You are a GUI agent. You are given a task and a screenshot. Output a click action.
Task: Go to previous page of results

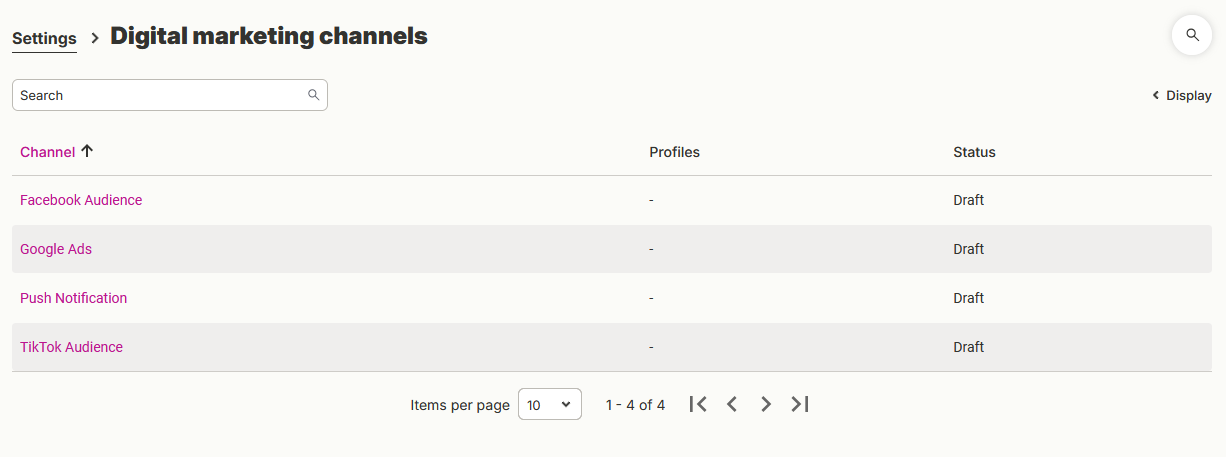click(x=732, y=404)
